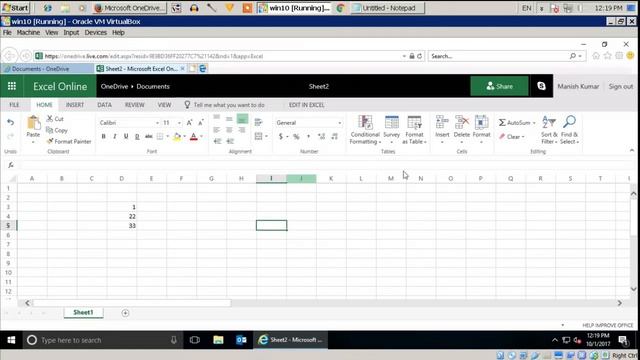The width and height of the screenshot is (640, 360).
Task: Click the red font color A
Action: click(x=194, y=136)
